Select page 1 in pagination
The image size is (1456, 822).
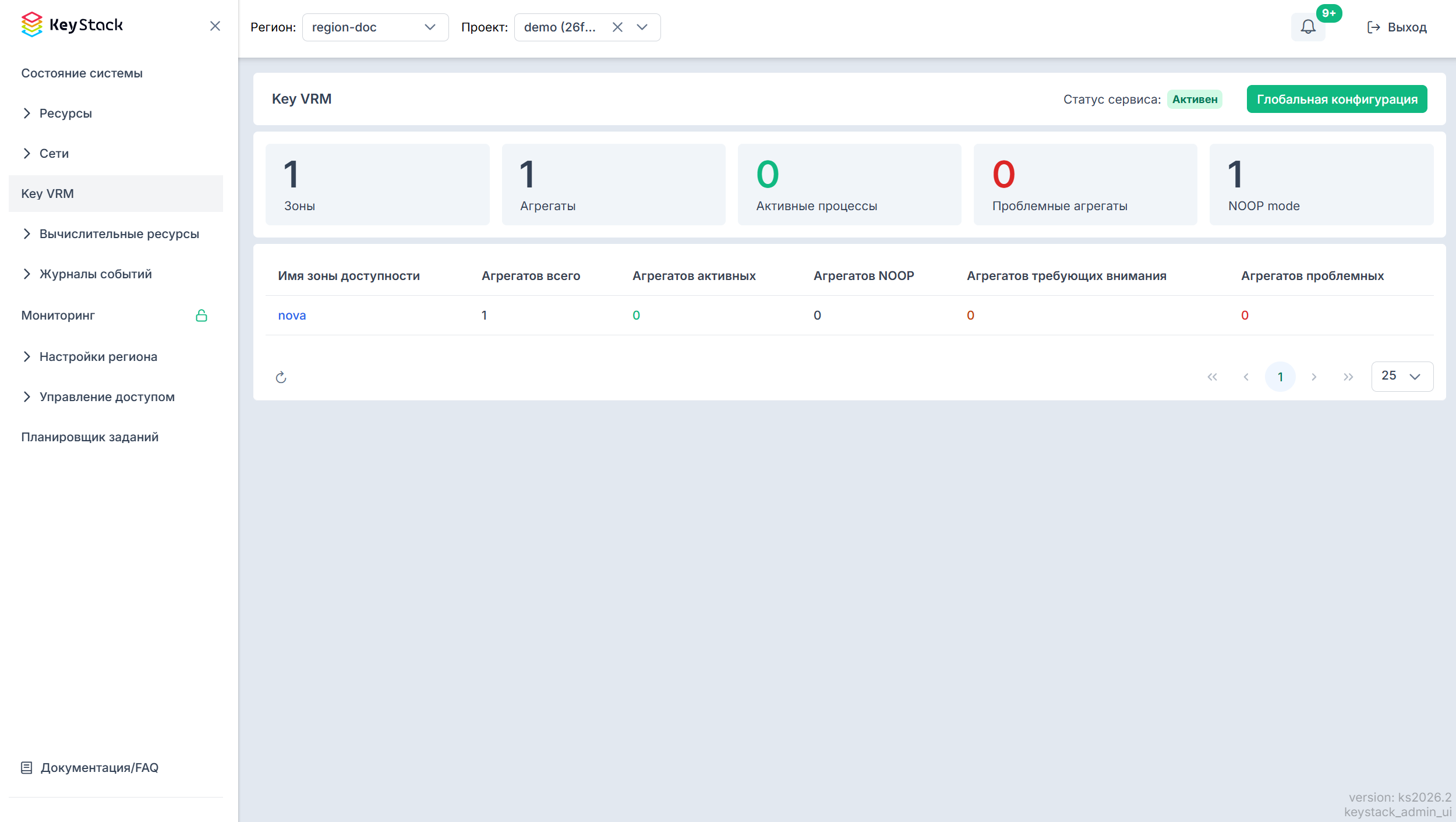click(x=1280, y=377)
